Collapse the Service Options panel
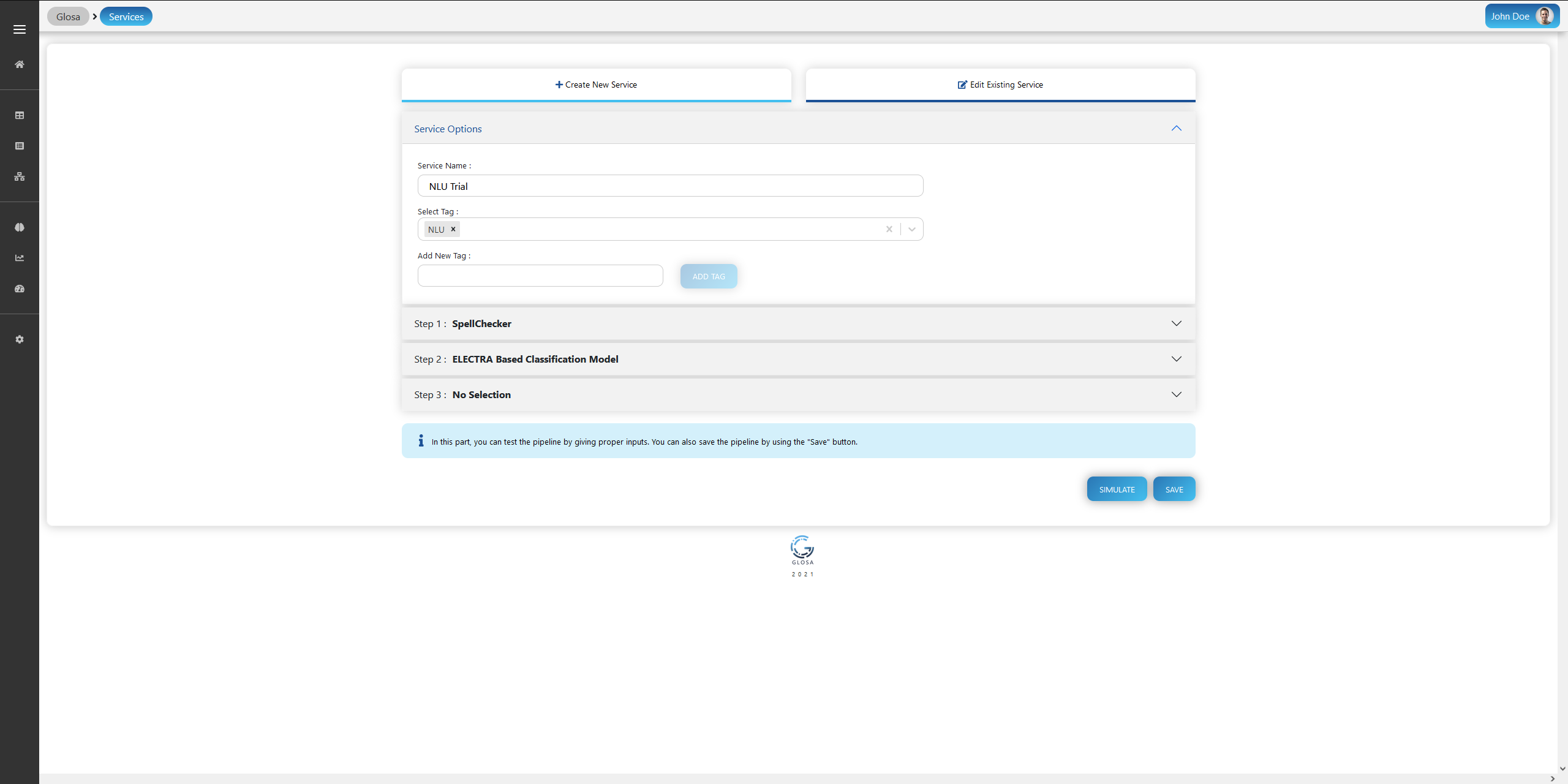1568x784 pixels. point(1177,128)
